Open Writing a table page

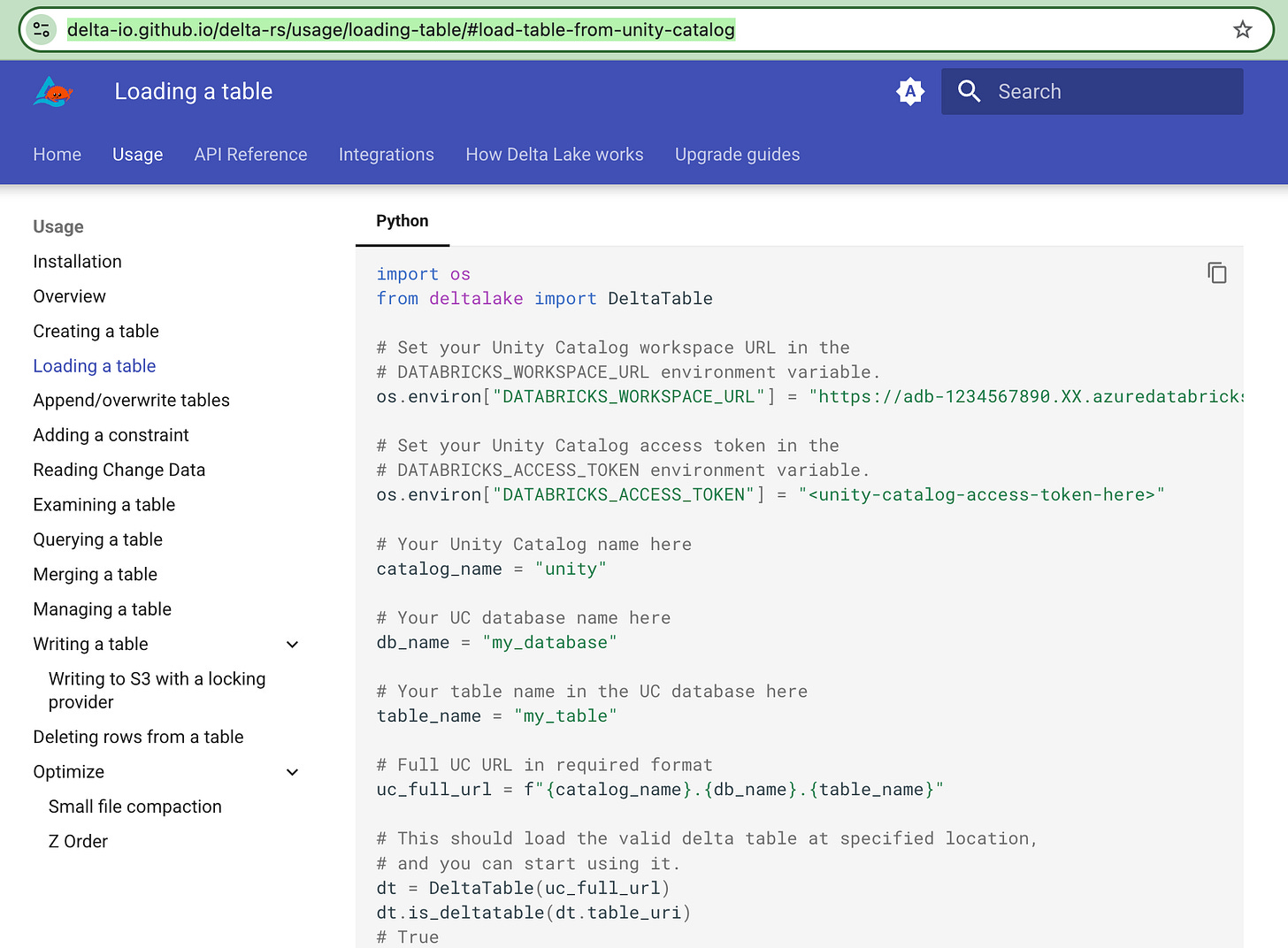coord(91,645)
